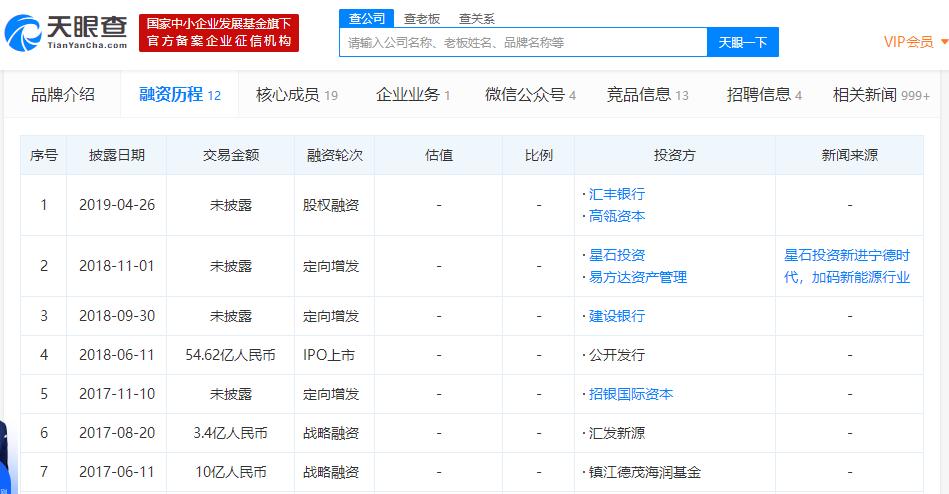
Task: Open the 建设银行 investor link
Action: [x=617, y=316]
